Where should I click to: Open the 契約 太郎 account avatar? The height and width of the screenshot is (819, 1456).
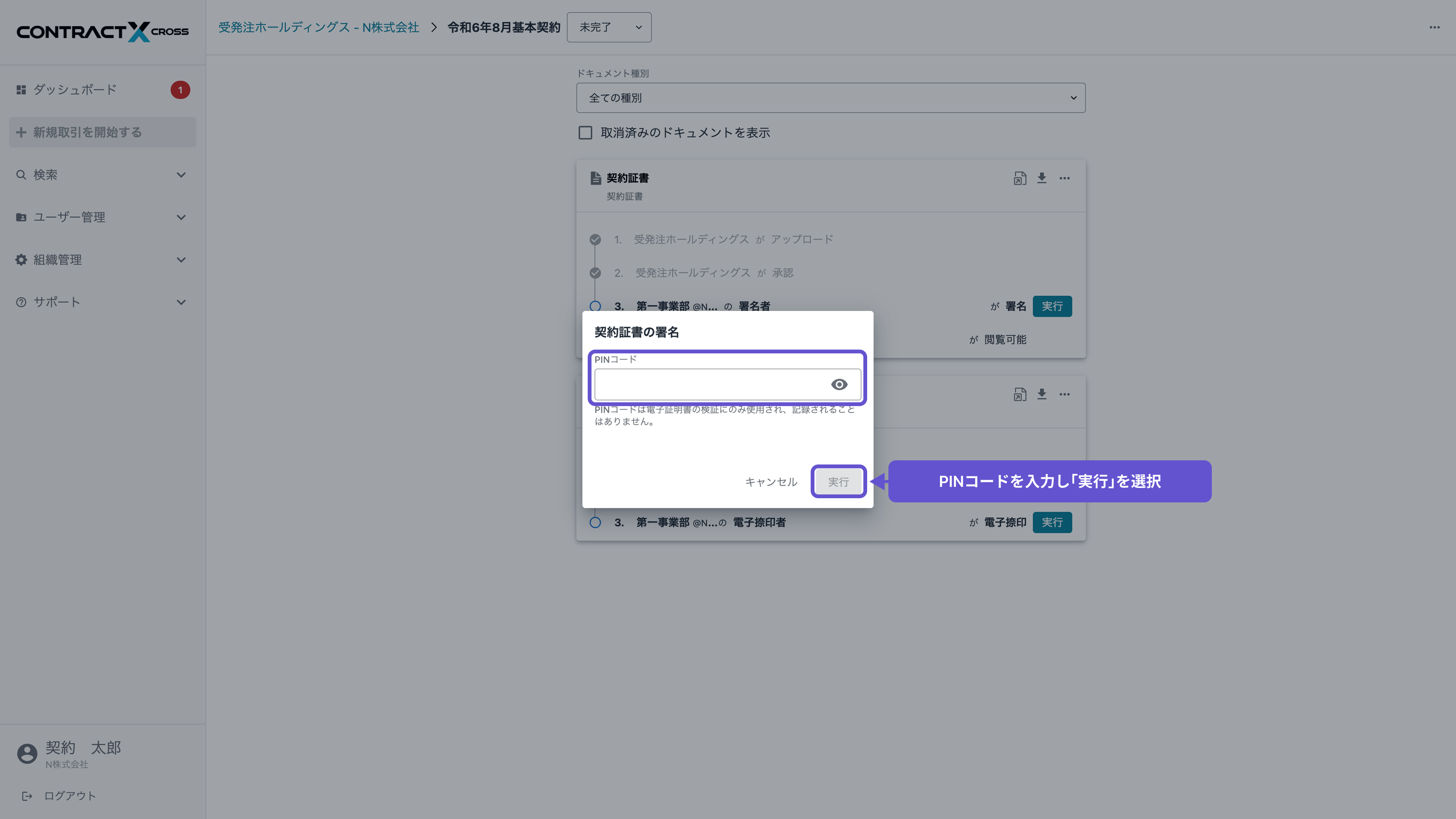(27, 753)
